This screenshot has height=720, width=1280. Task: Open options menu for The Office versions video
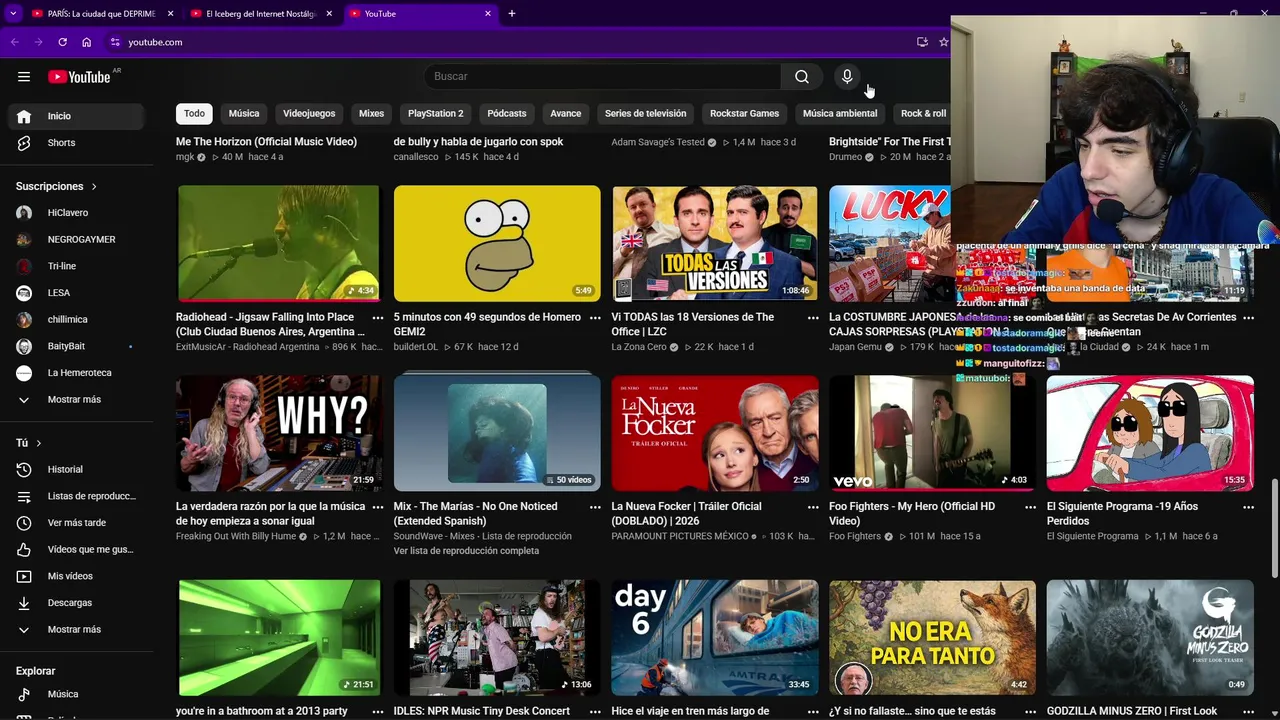813,317
